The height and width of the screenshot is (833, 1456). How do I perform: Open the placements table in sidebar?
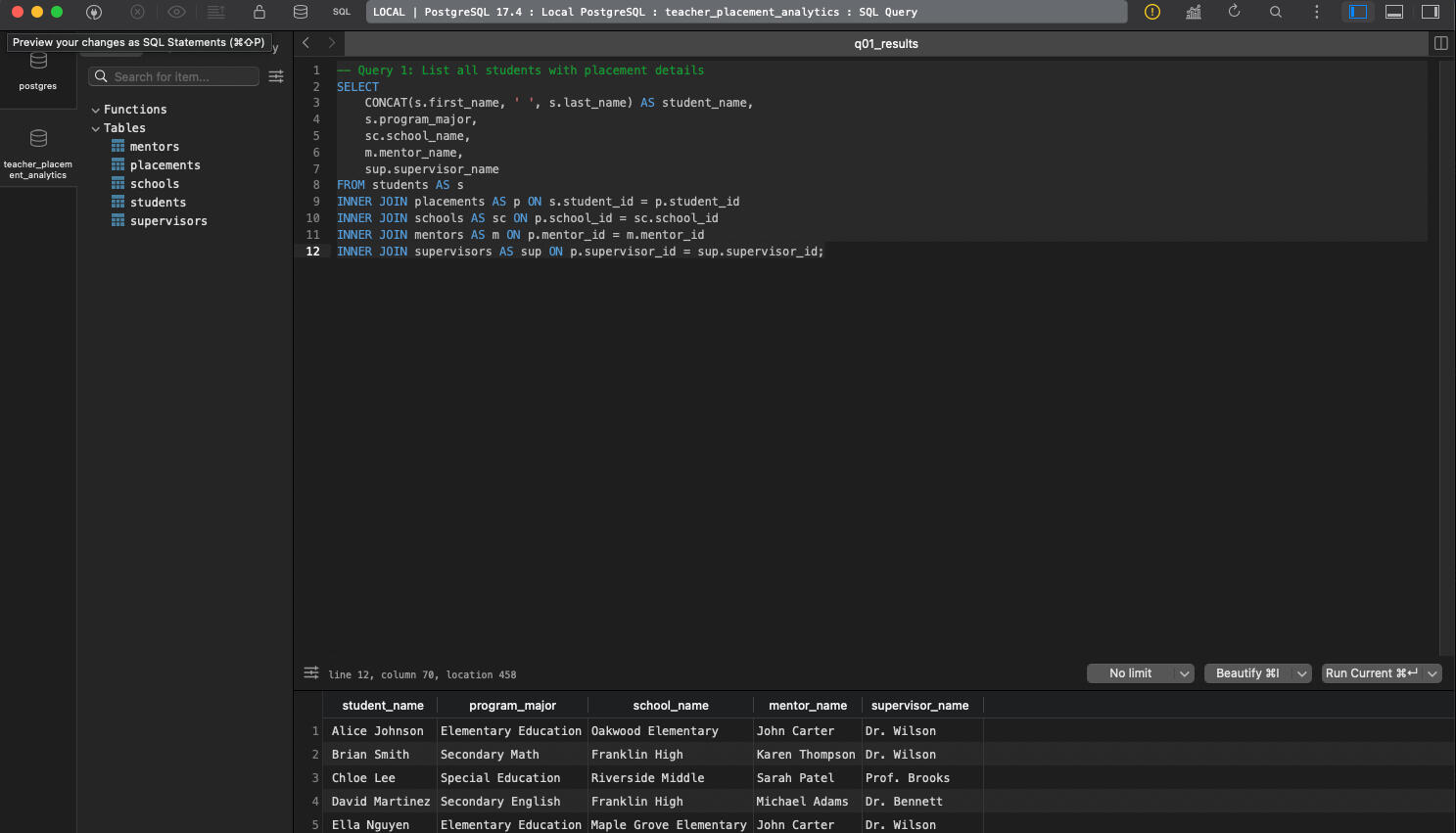164,165
